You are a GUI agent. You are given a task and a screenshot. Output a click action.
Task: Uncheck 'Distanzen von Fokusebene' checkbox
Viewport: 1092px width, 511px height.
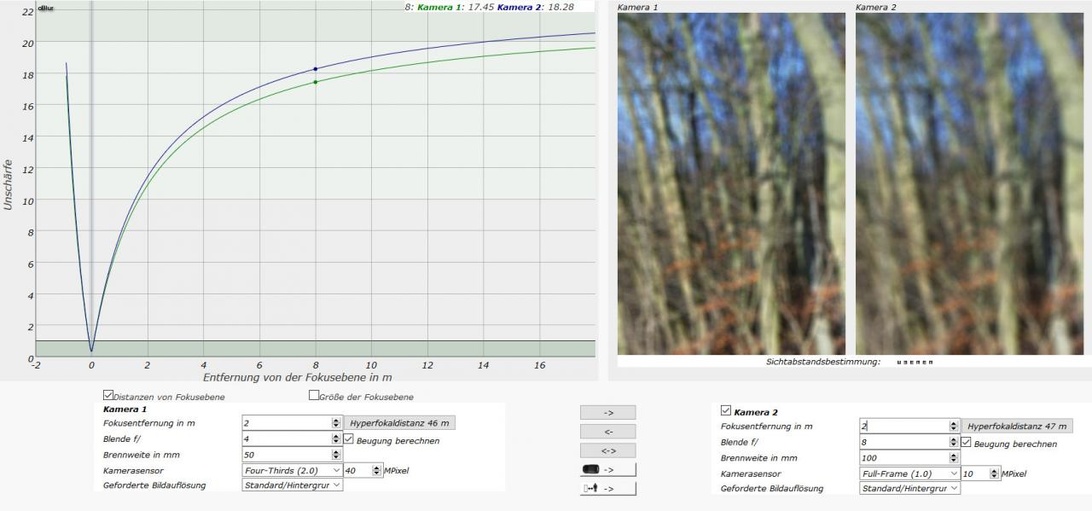109,396
